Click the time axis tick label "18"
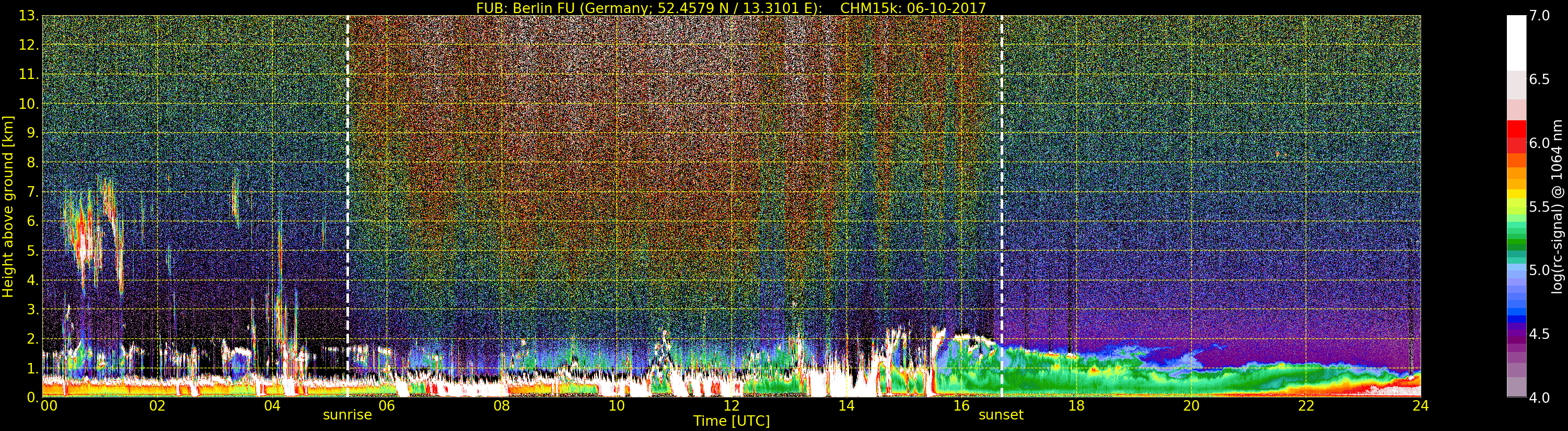The height and width of the screenshot is (431, 1568). point(1076,406)
